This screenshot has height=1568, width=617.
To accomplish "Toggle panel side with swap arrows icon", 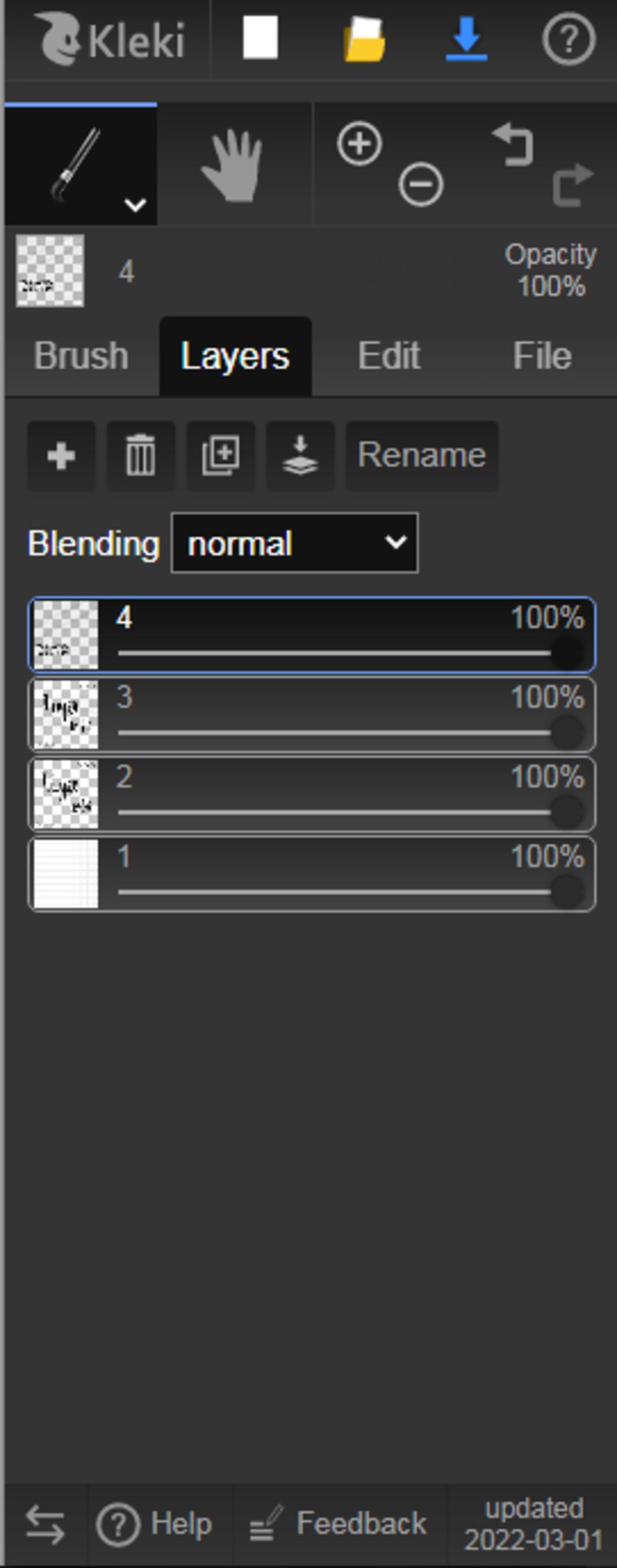I will point(45,1525).
